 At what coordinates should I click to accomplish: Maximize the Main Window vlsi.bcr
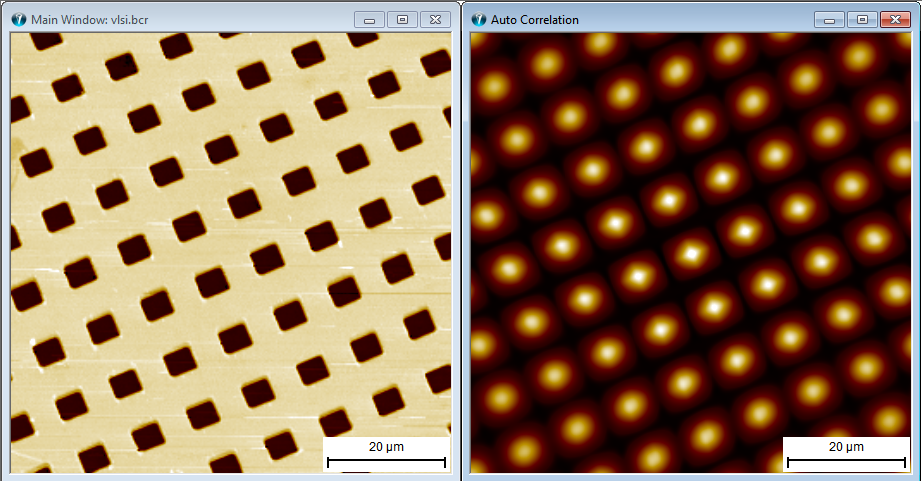click(x=402, y=19)
